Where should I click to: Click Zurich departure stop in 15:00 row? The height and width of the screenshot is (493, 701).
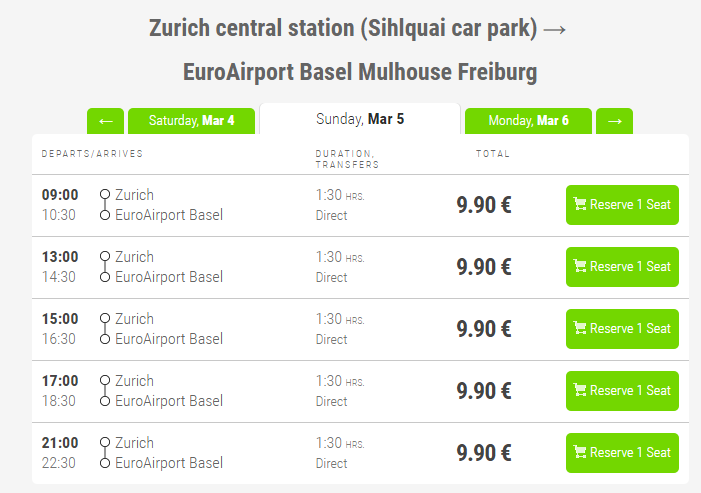135,319
